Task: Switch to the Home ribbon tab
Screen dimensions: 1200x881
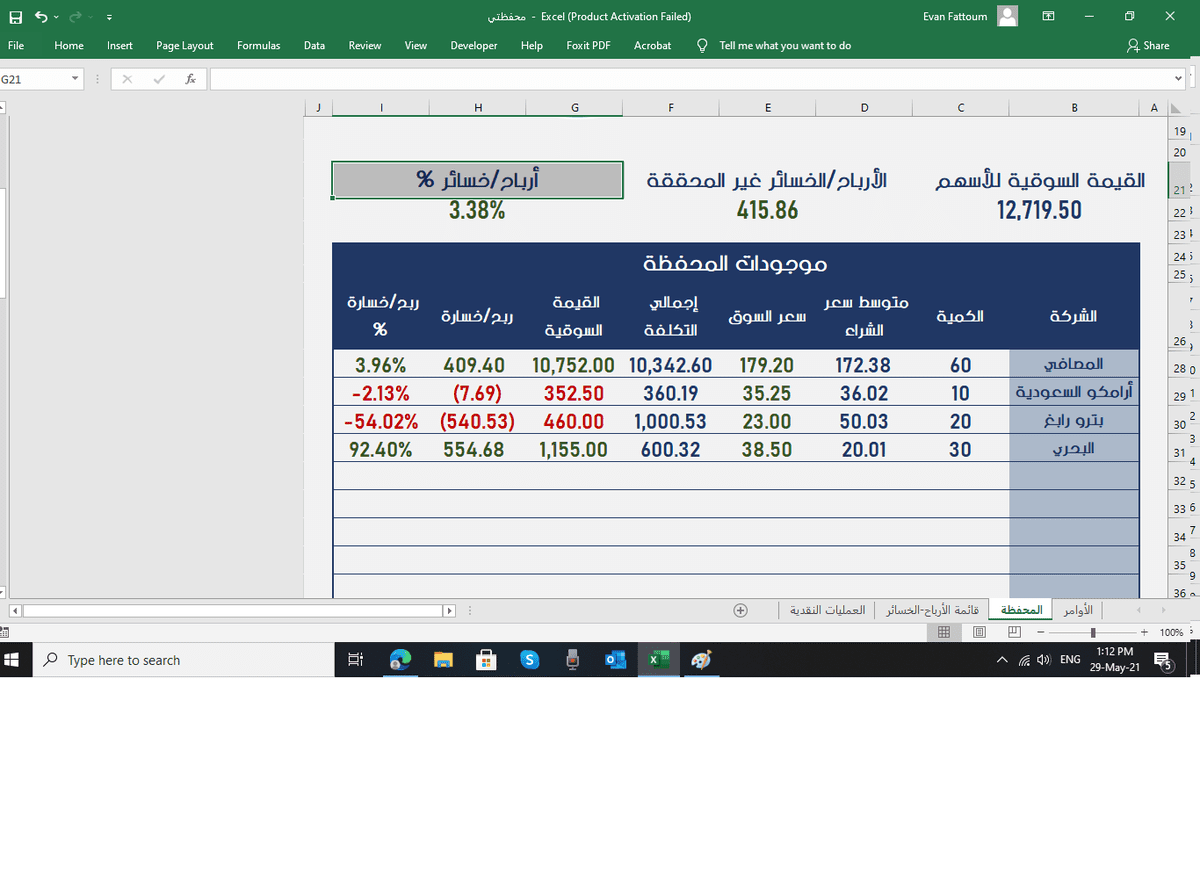Action: coord(69,45)
